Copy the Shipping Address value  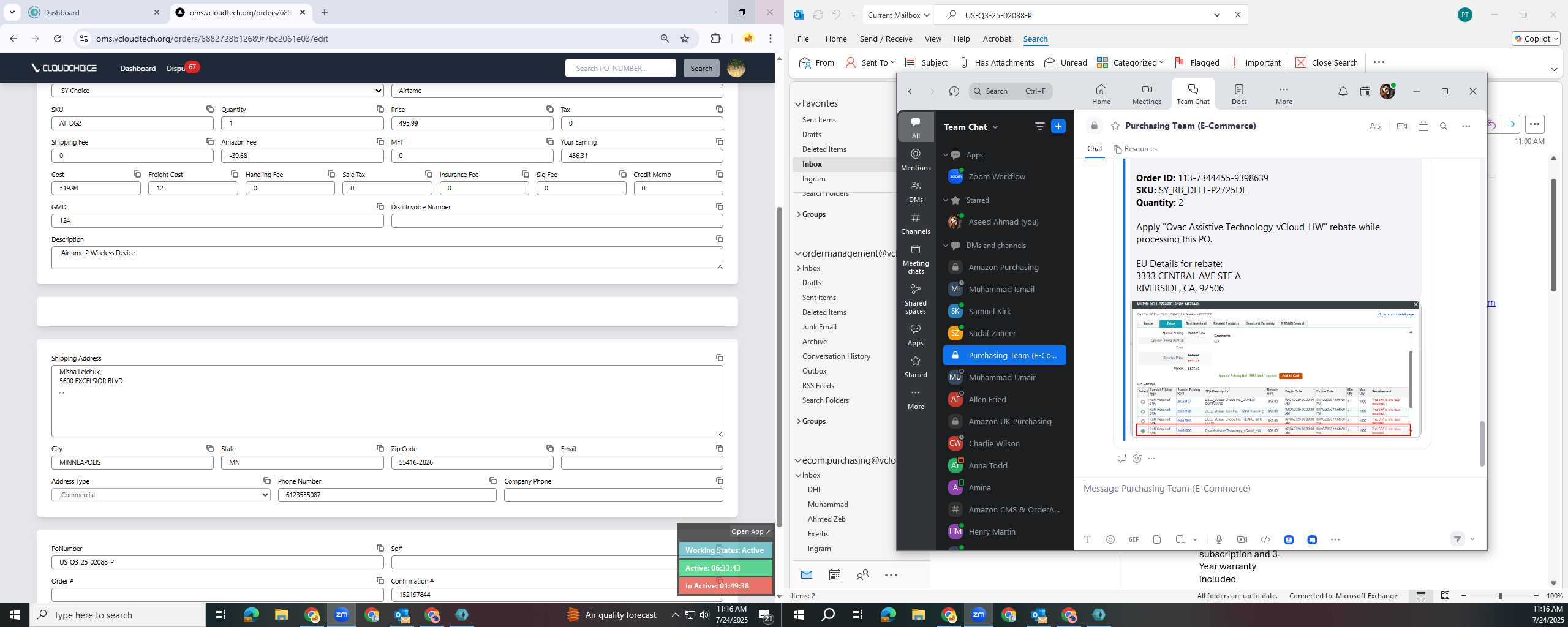click(x=719, y=358)
